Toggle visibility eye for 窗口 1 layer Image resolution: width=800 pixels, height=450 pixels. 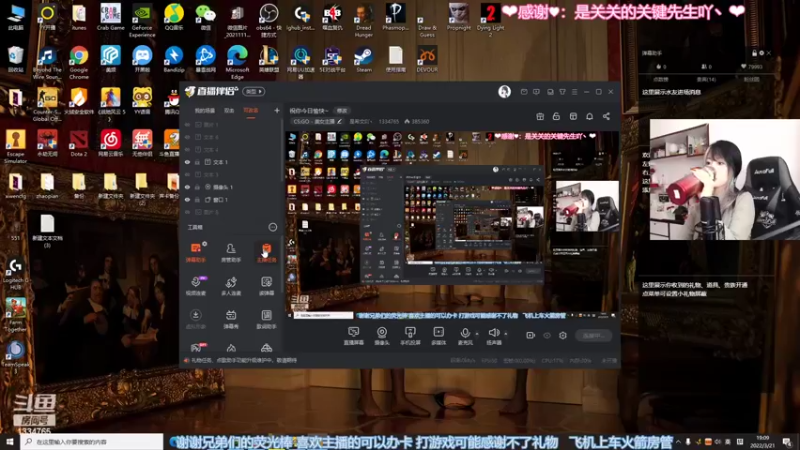[187, 199]
